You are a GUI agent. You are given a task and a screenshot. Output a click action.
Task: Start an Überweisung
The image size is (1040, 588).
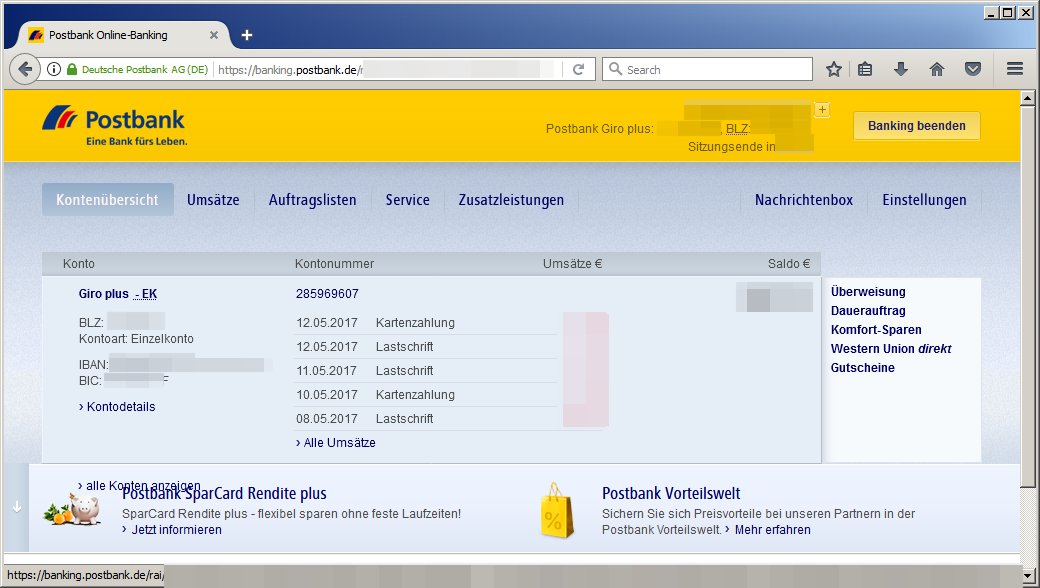point(868,292)
